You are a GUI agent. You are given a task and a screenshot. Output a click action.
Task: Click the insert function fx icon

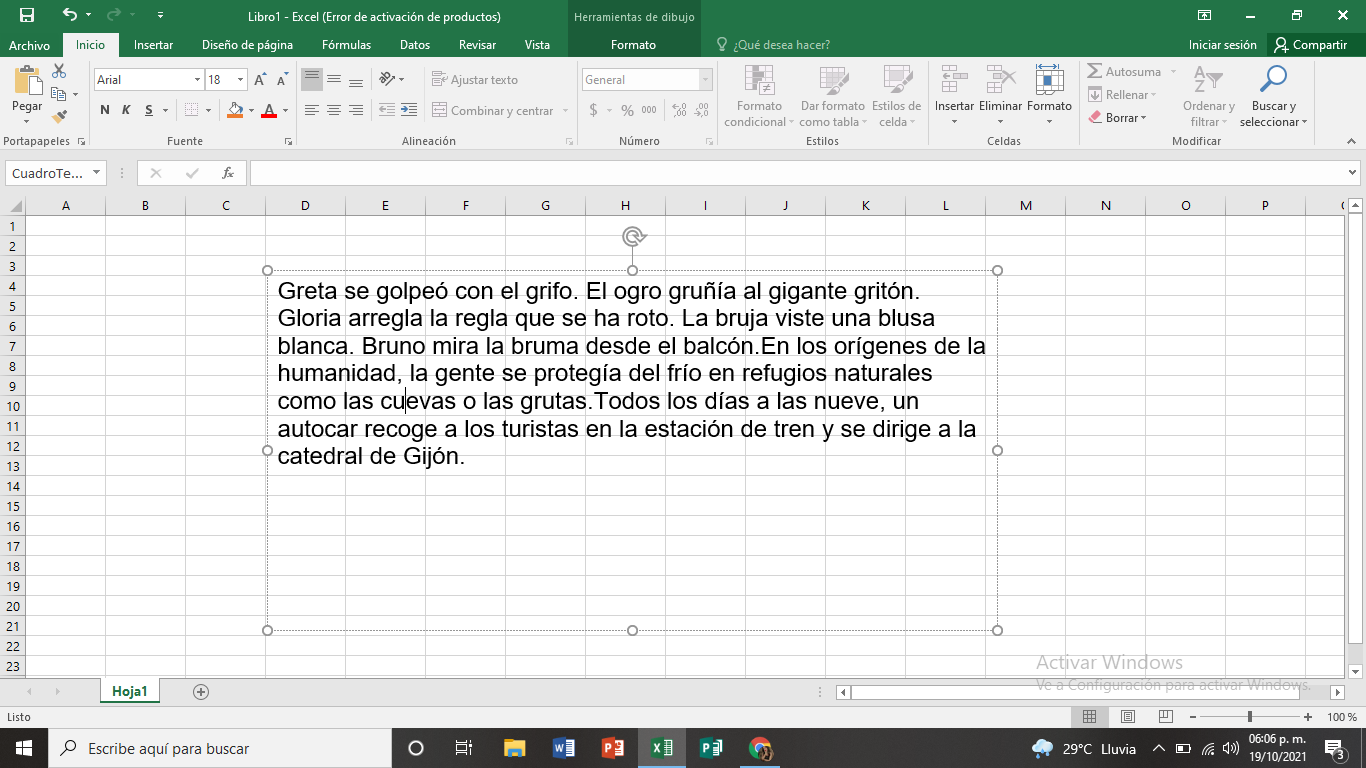228,173
